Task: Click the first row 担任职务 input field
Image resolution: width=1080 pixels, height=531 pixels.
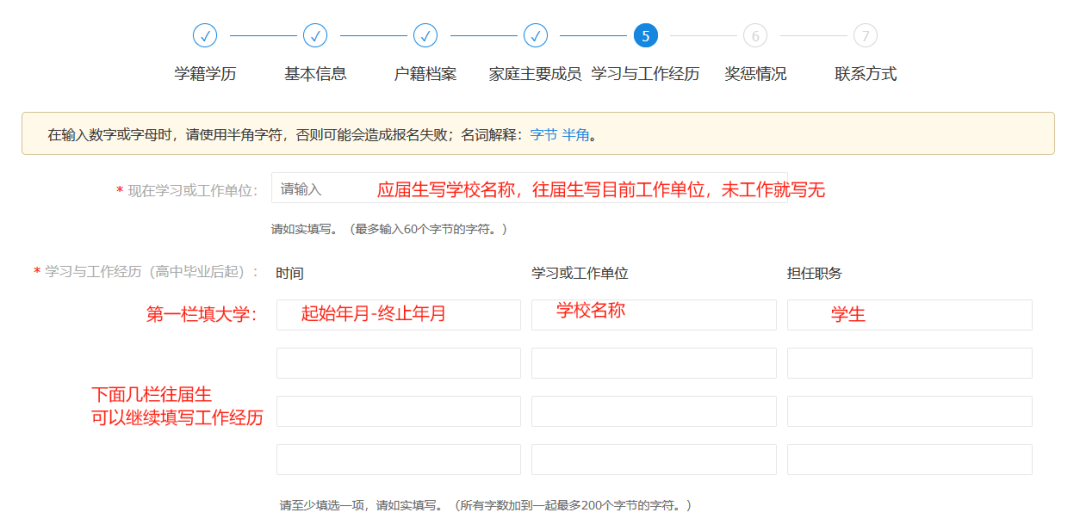Action: [909, 315]
